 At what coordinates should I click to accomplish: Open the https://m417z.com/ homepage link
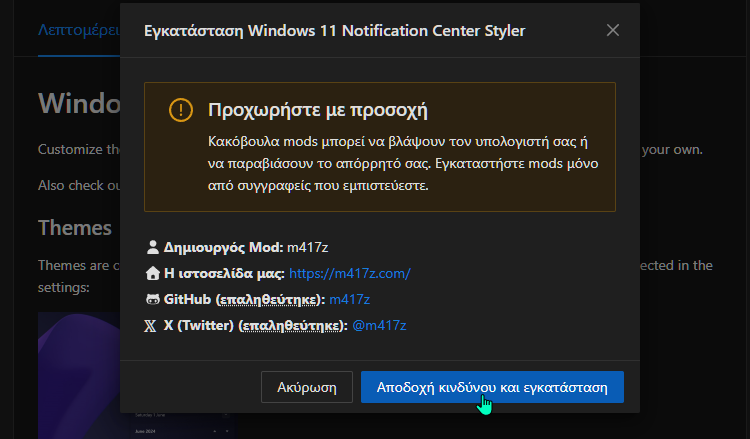pos(350,274)
